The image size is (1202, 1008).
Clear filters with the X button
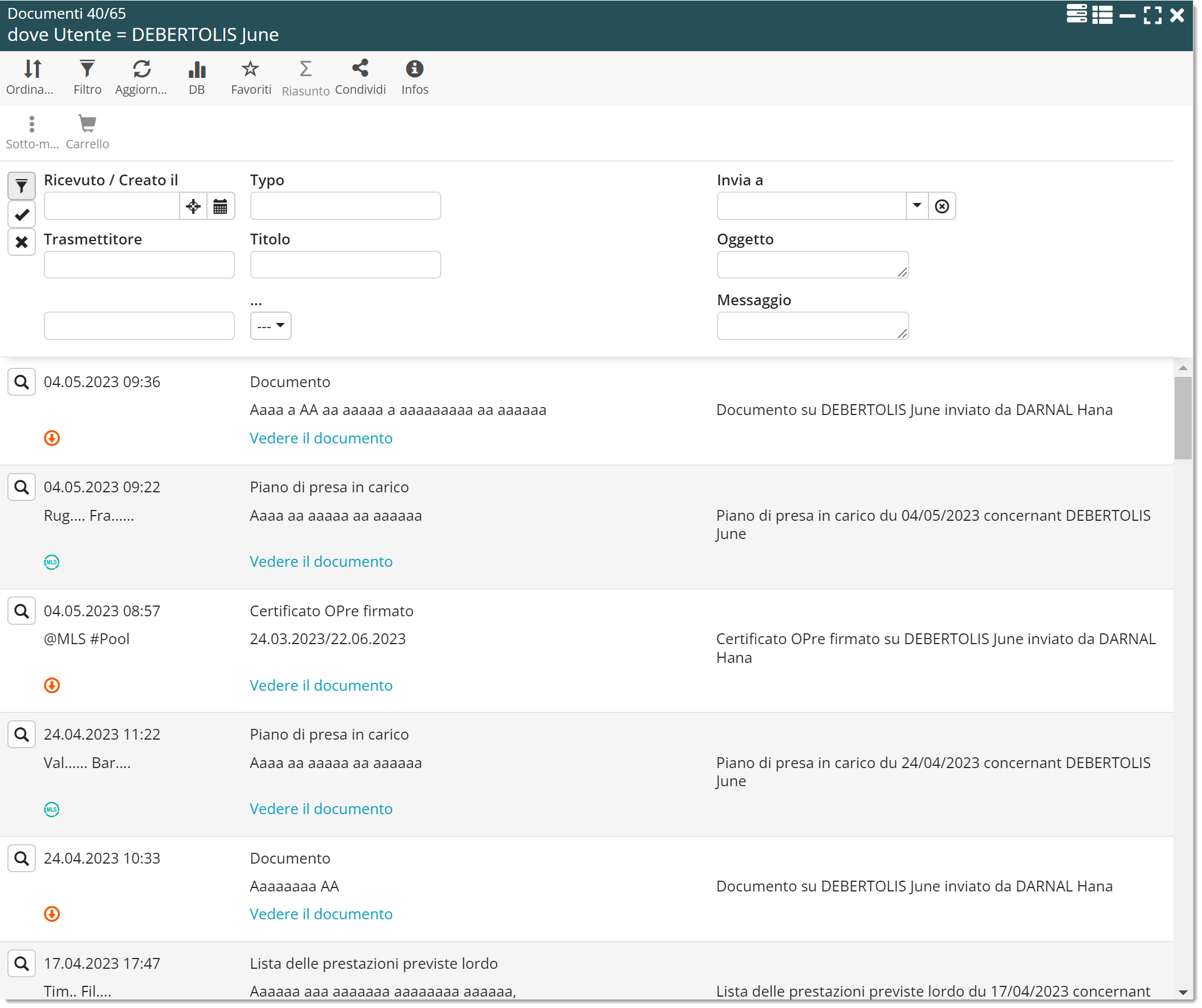[x=22, y=242]
